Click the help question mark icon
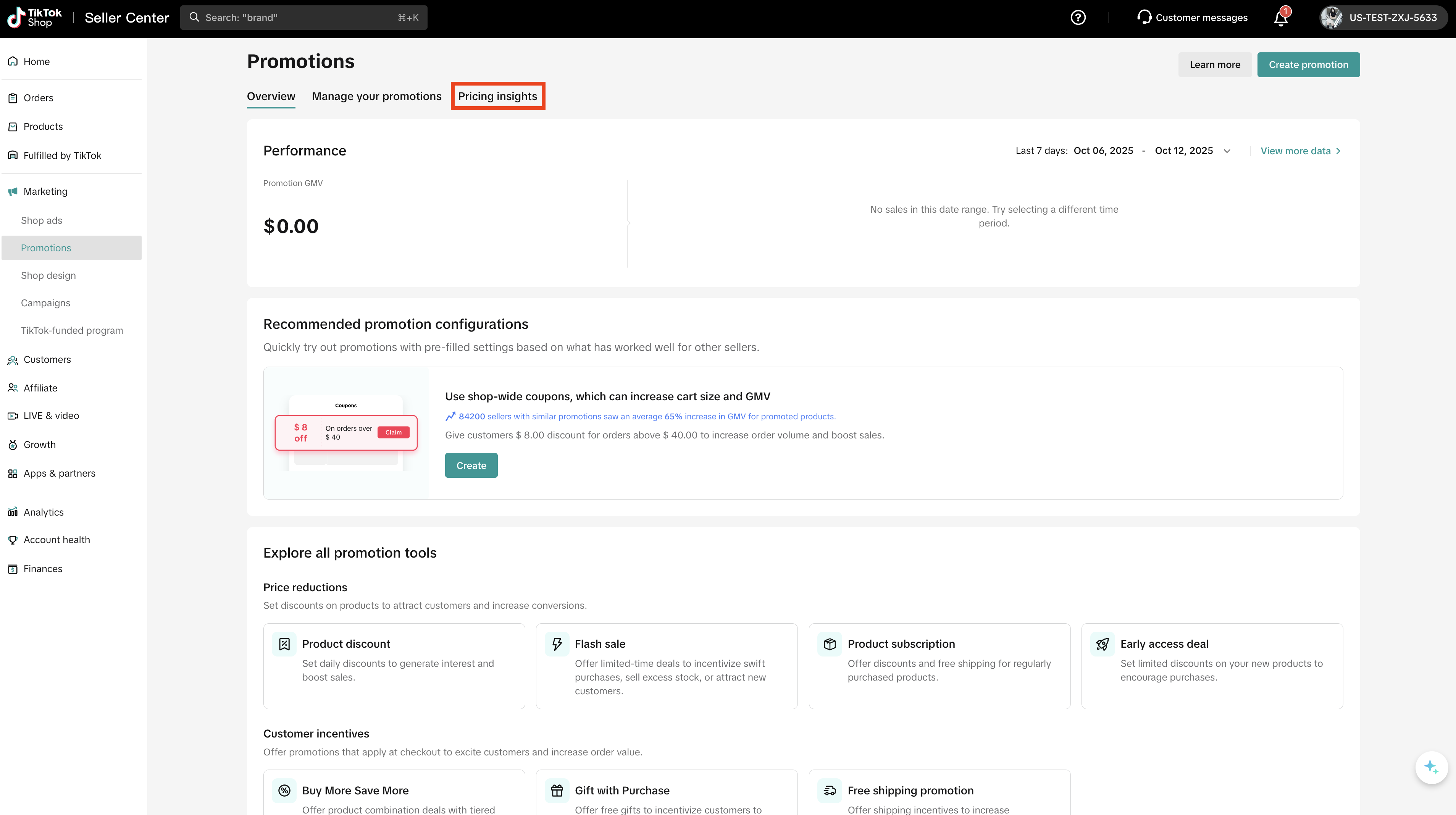Screen dimensions: 1456x815 (1078, 18)
